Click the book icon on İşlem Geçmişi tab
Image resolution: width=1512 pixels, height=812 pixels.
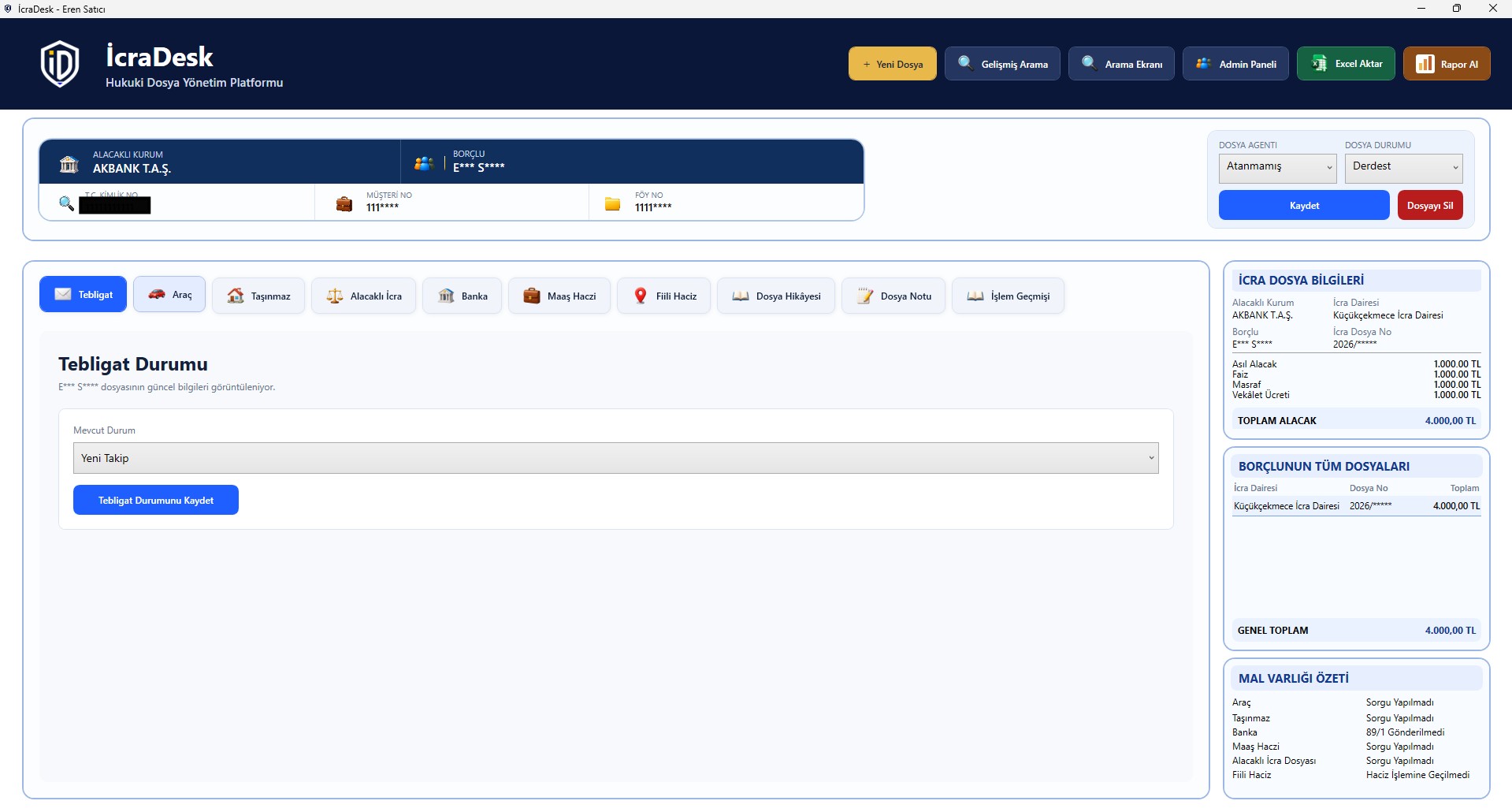pyautogui.click(x=975, y=296)
